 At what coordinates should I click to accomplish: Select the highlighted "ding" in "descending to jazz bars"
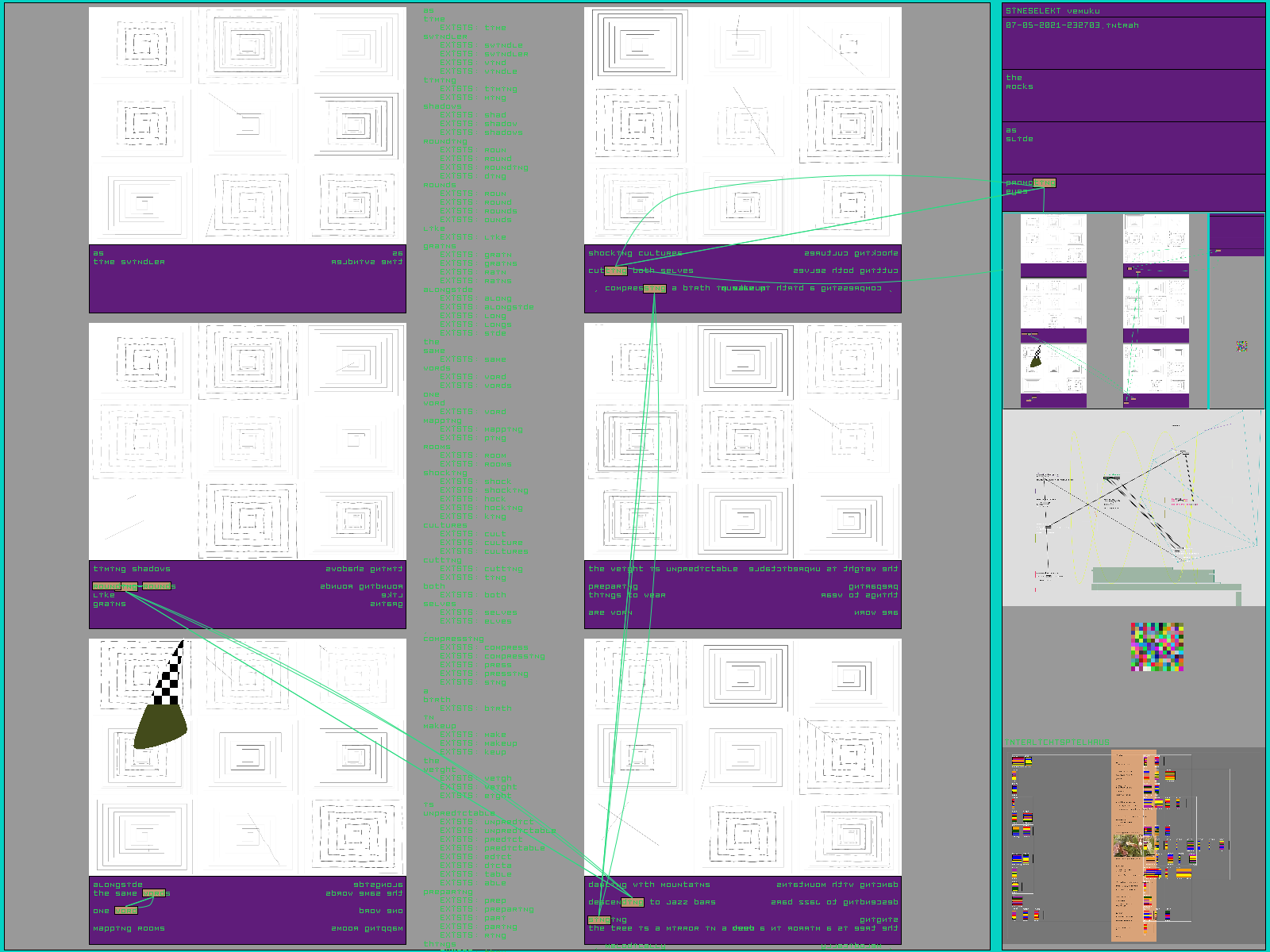[x=633, y=902]
